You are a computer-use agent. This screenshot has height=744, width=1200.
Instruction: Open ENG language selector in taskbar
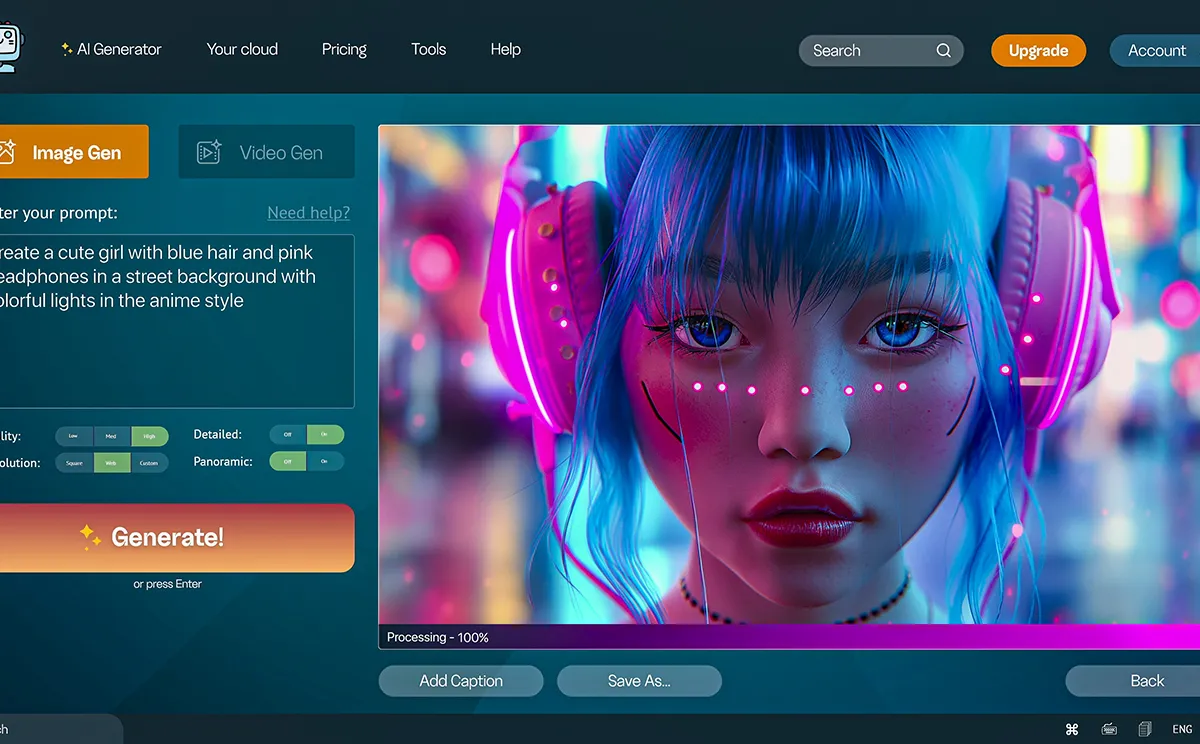click(x=1183, y=729)
